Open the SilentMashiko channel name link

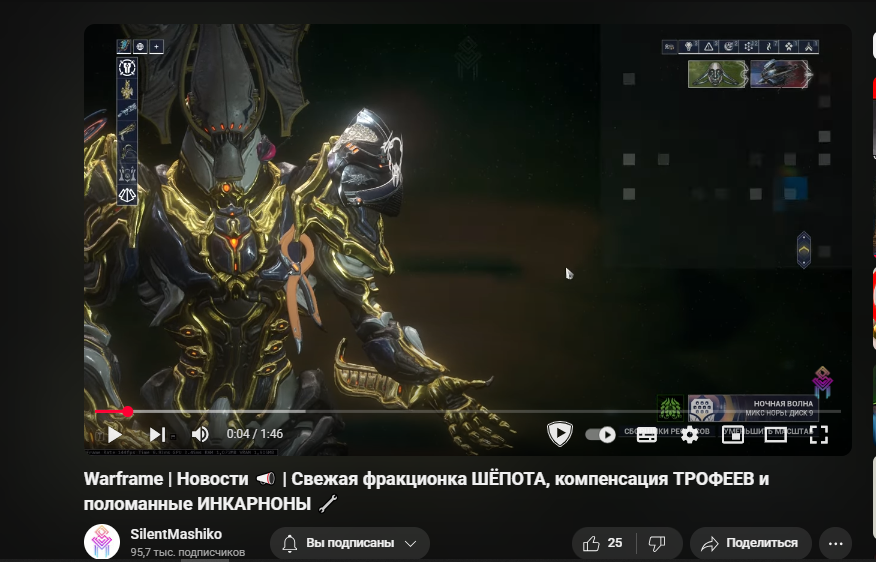[x=176, y=534]
